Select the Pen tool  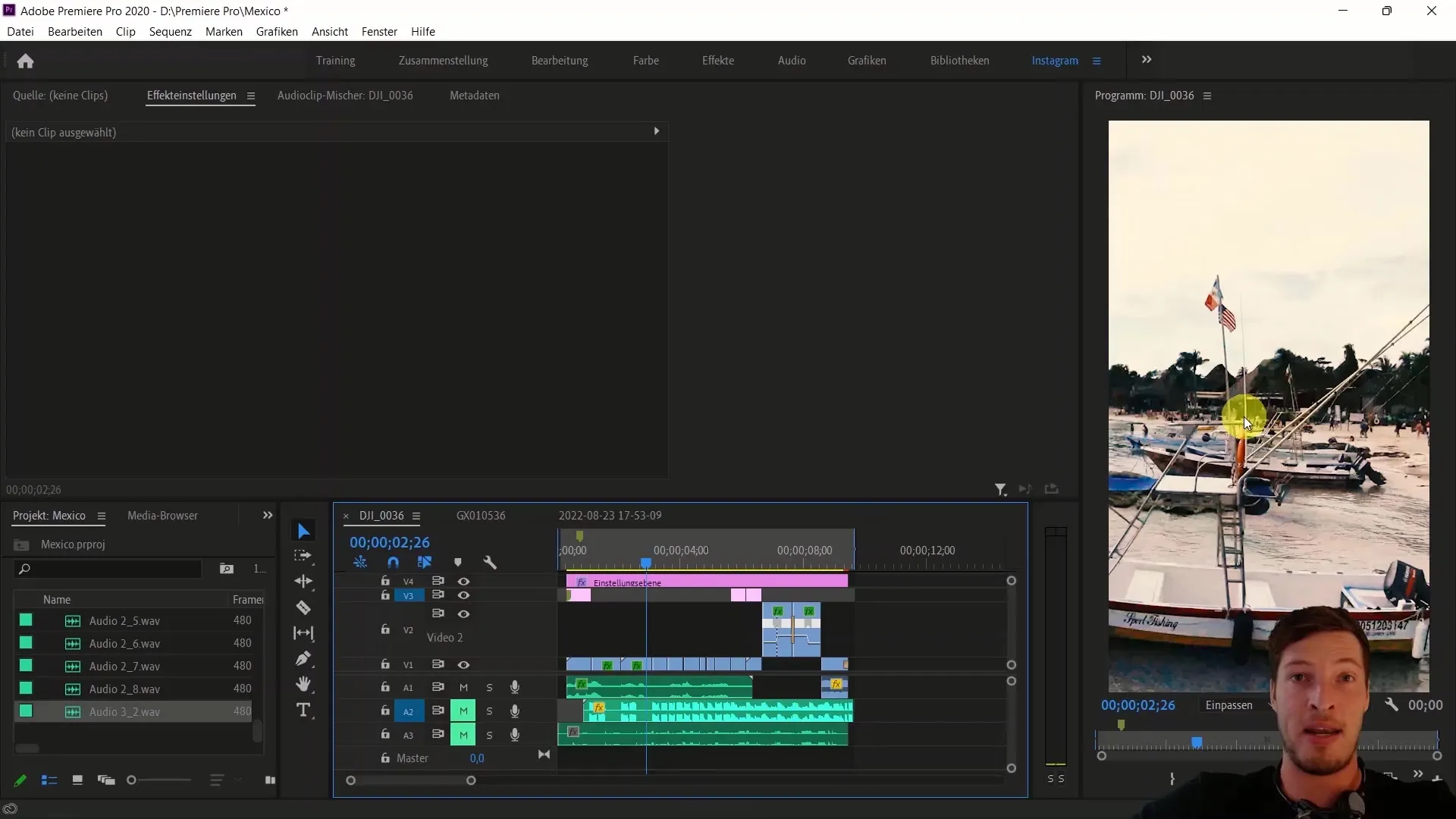tap(303, 658)
